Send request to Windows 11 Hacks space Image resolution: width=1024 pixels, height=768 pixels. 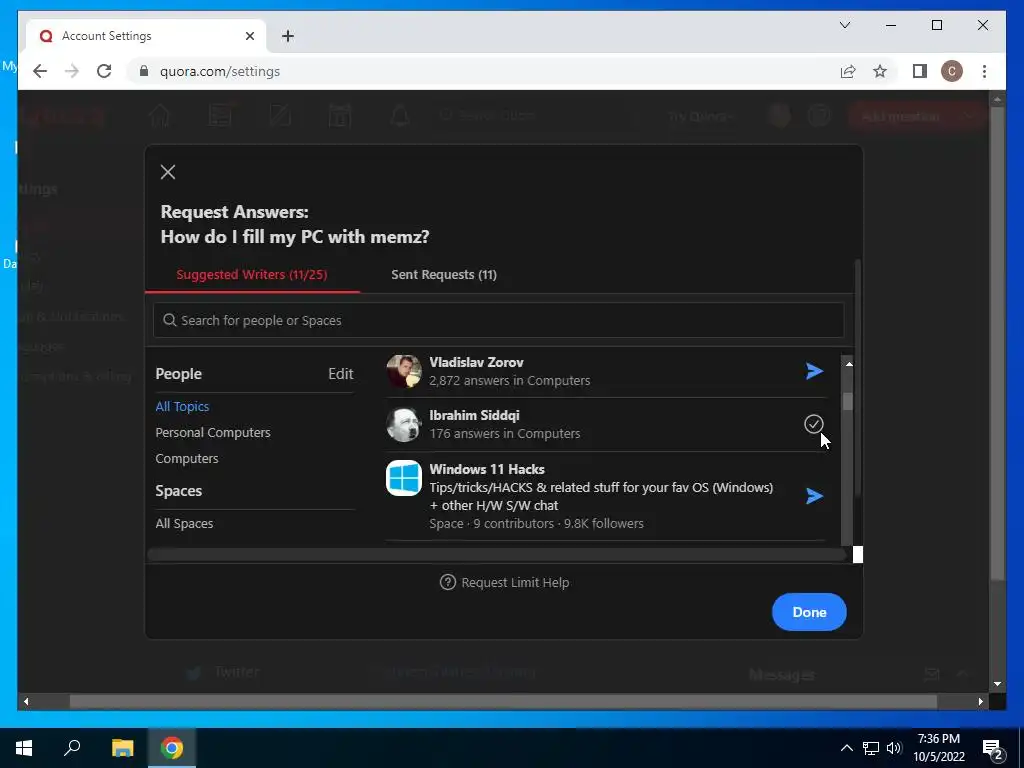click(814, 496)
